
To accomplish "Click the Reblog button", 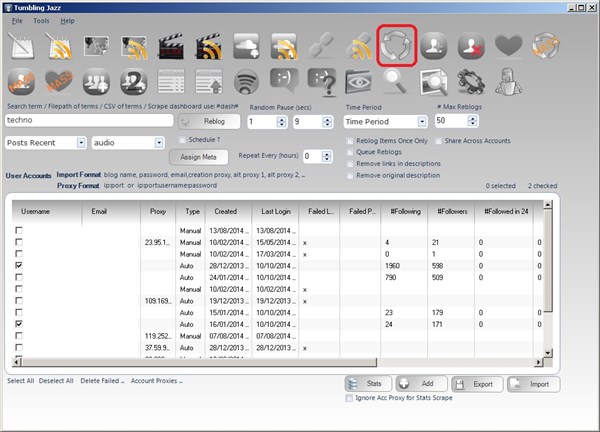I will [x=209, y=121].
